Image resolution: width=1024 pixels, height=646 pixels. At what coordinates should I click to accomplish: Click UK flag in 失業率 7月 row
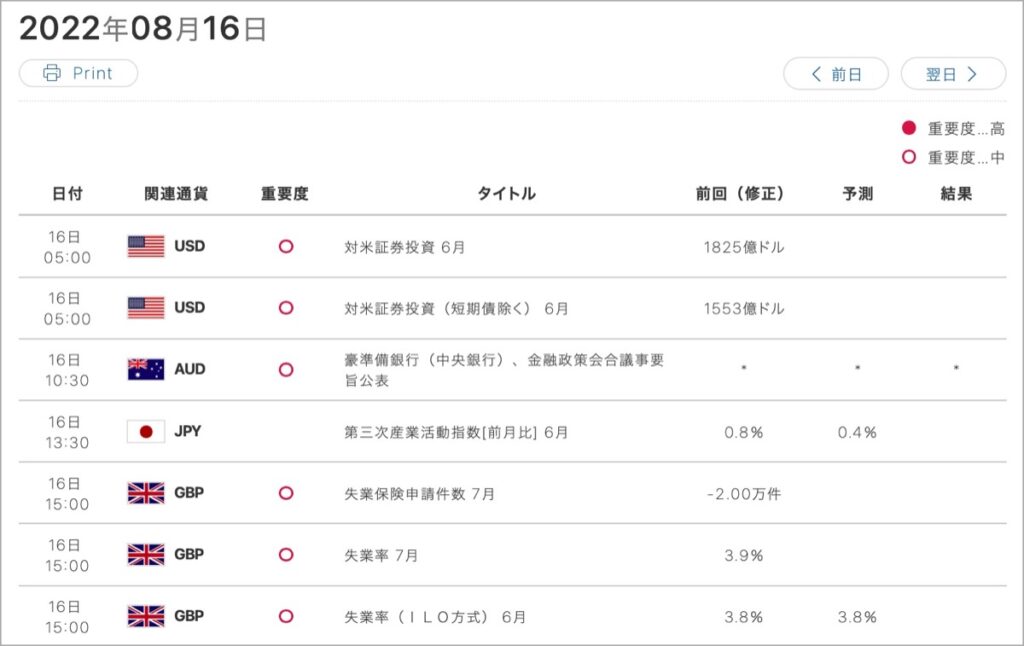coord(146,554)
